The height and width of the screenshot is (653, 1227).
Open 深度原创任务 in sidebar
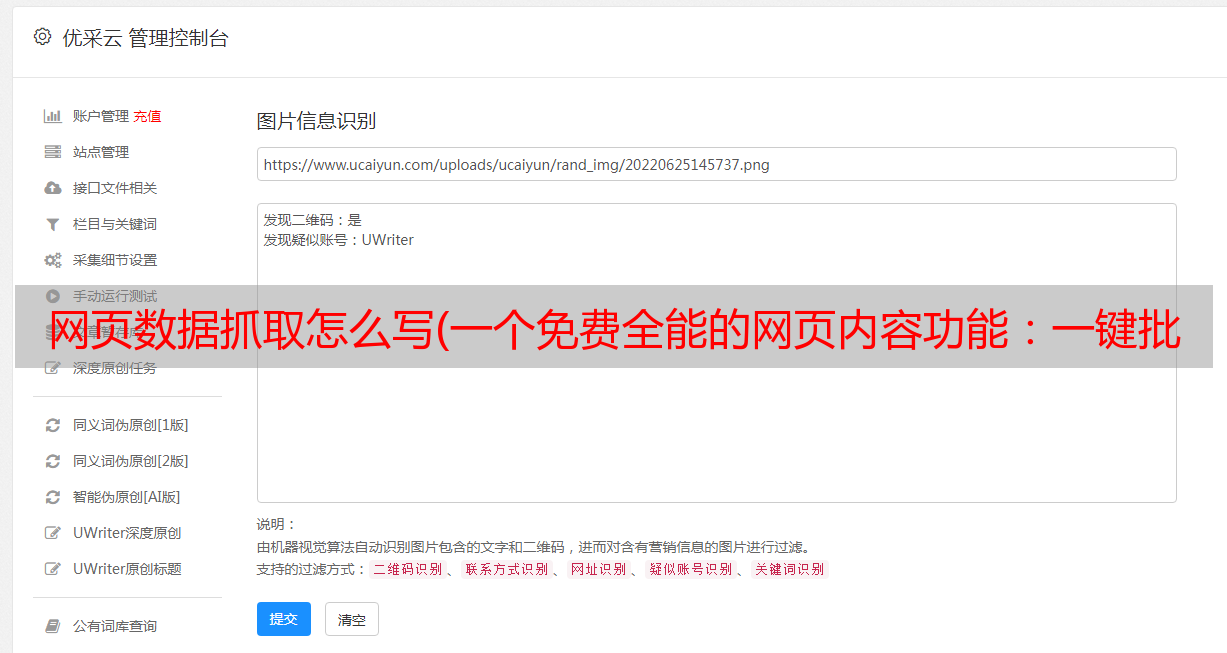pos(115,368)
